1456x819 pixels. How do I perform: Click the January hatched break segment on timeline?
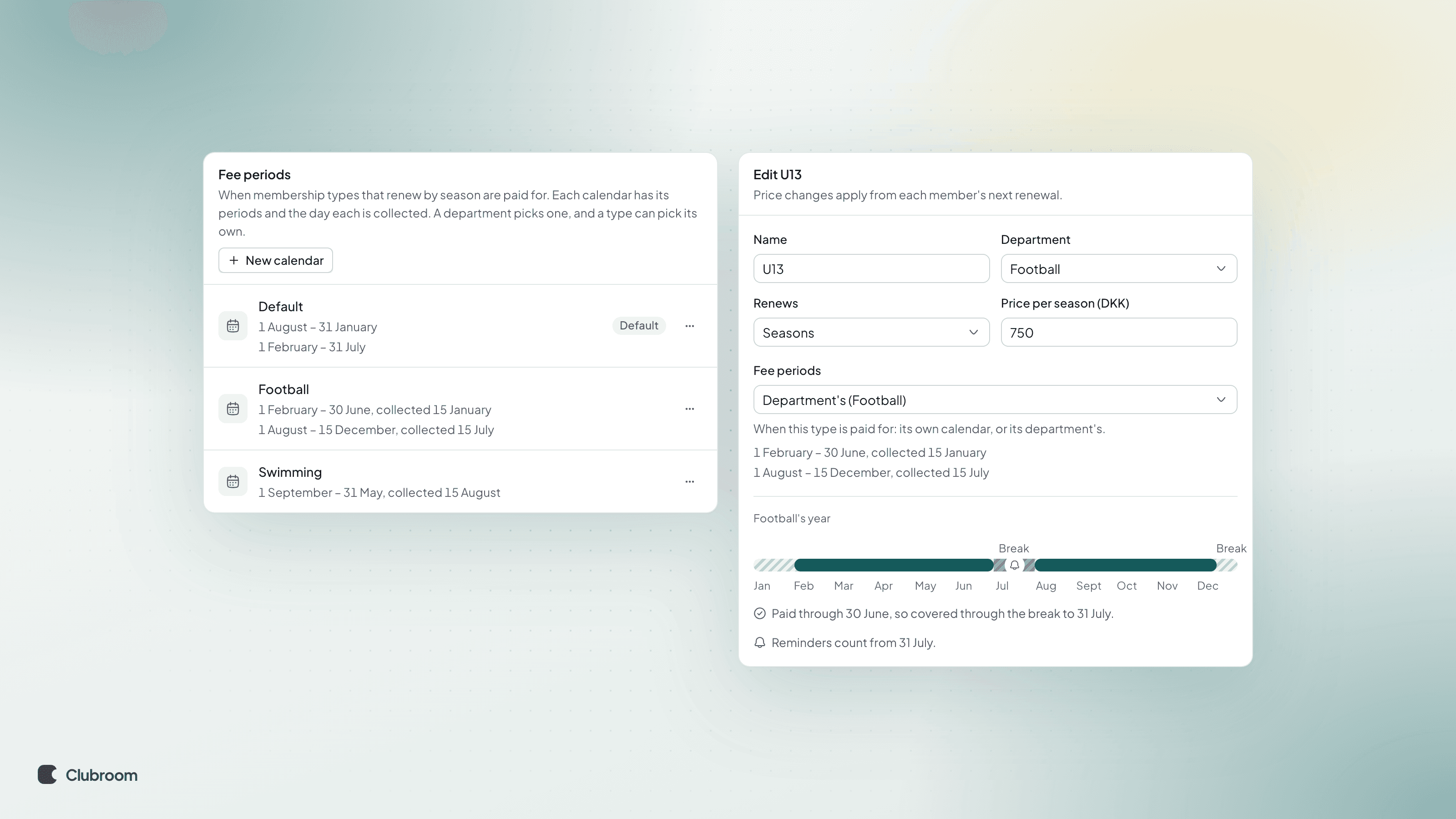click(x=774, y=565)
